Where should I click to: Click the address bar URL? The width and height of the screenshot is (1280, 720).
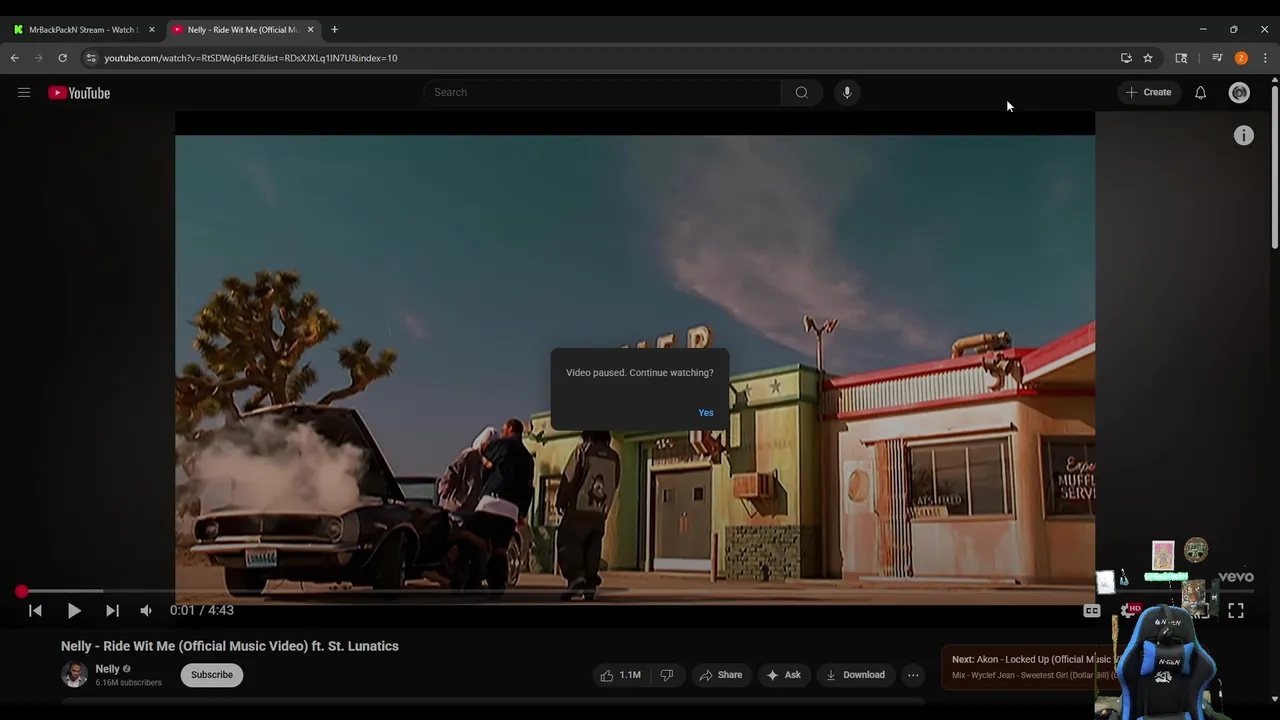(x=251, y=58)
